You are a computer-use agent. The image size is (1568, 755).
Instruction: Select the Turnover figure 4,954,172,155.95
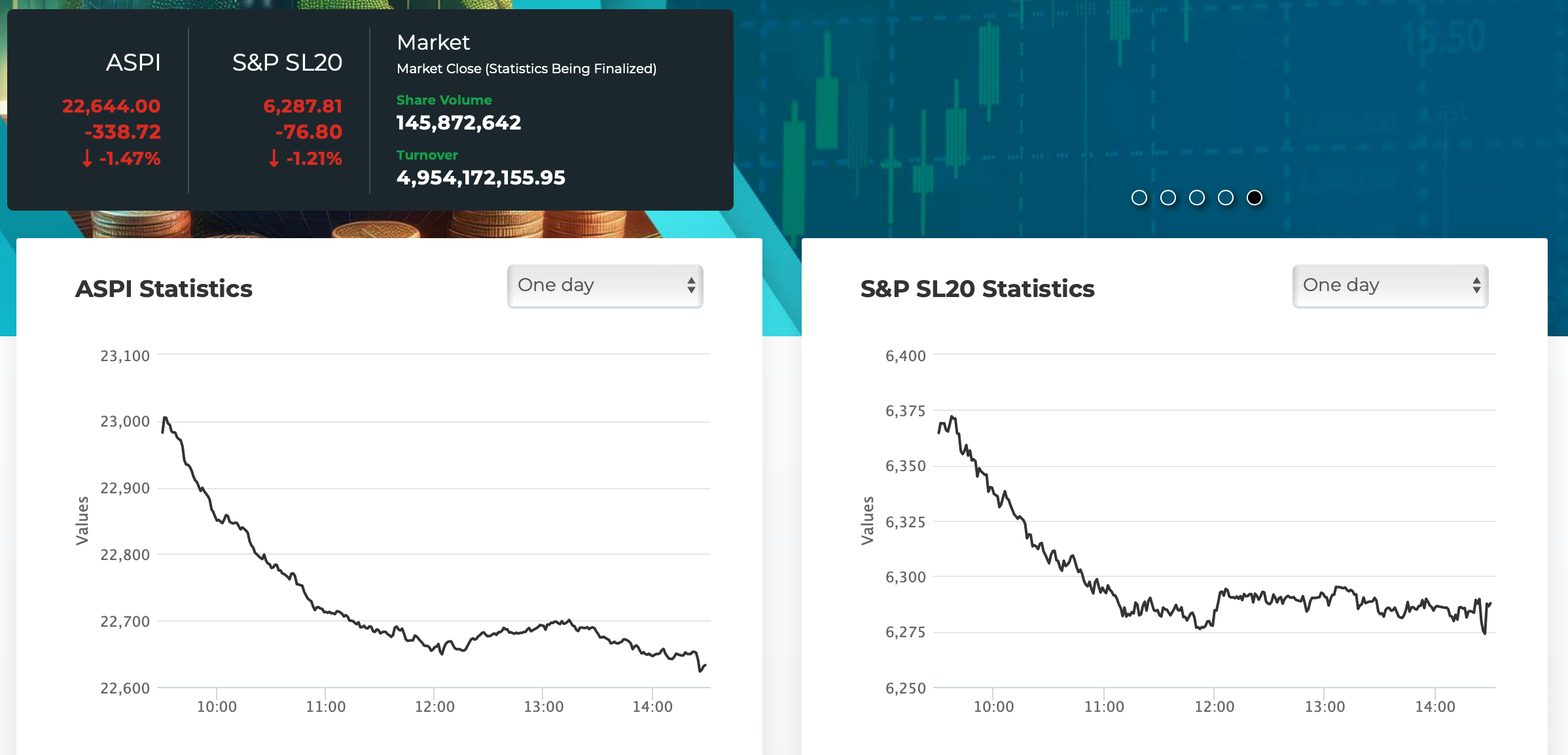pos(481,178)
